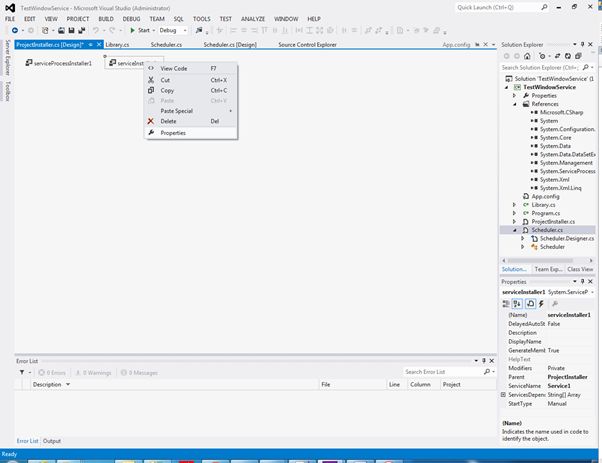Viewport: 602px width, 463px height.
Task: Toggle Categorized view in Properties panel
Action: [x=506, y=304]
